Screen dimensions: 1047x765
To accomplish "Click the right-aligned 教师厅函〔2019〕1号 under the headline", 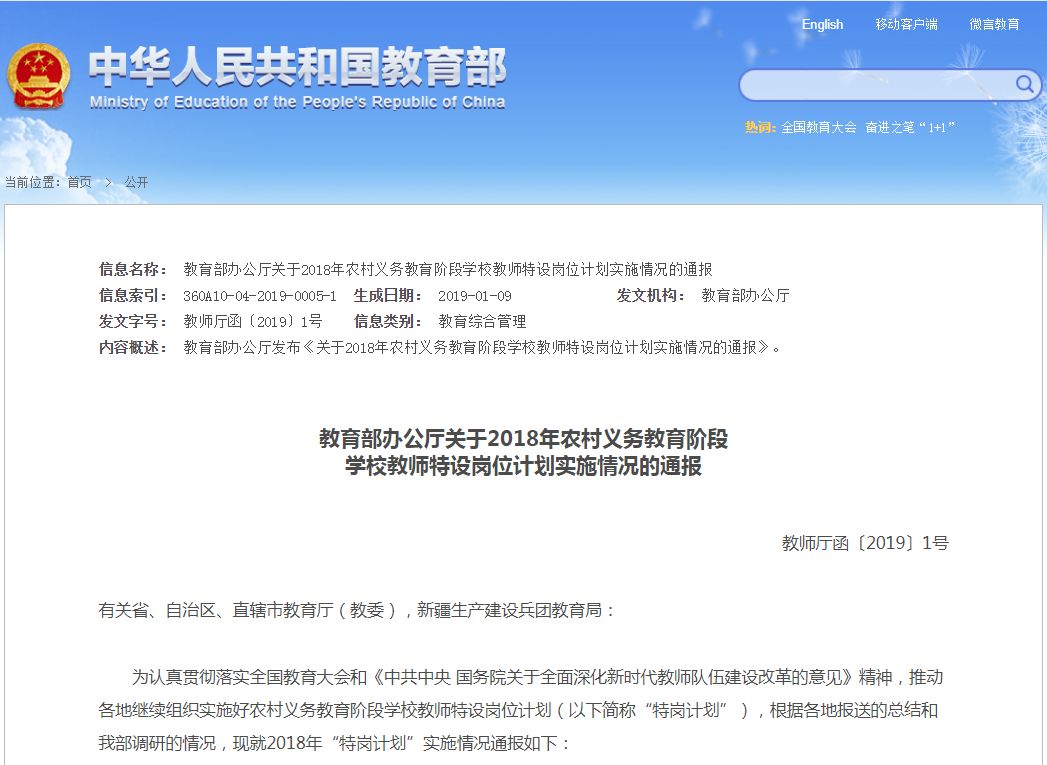I will [x=865, y=543].
